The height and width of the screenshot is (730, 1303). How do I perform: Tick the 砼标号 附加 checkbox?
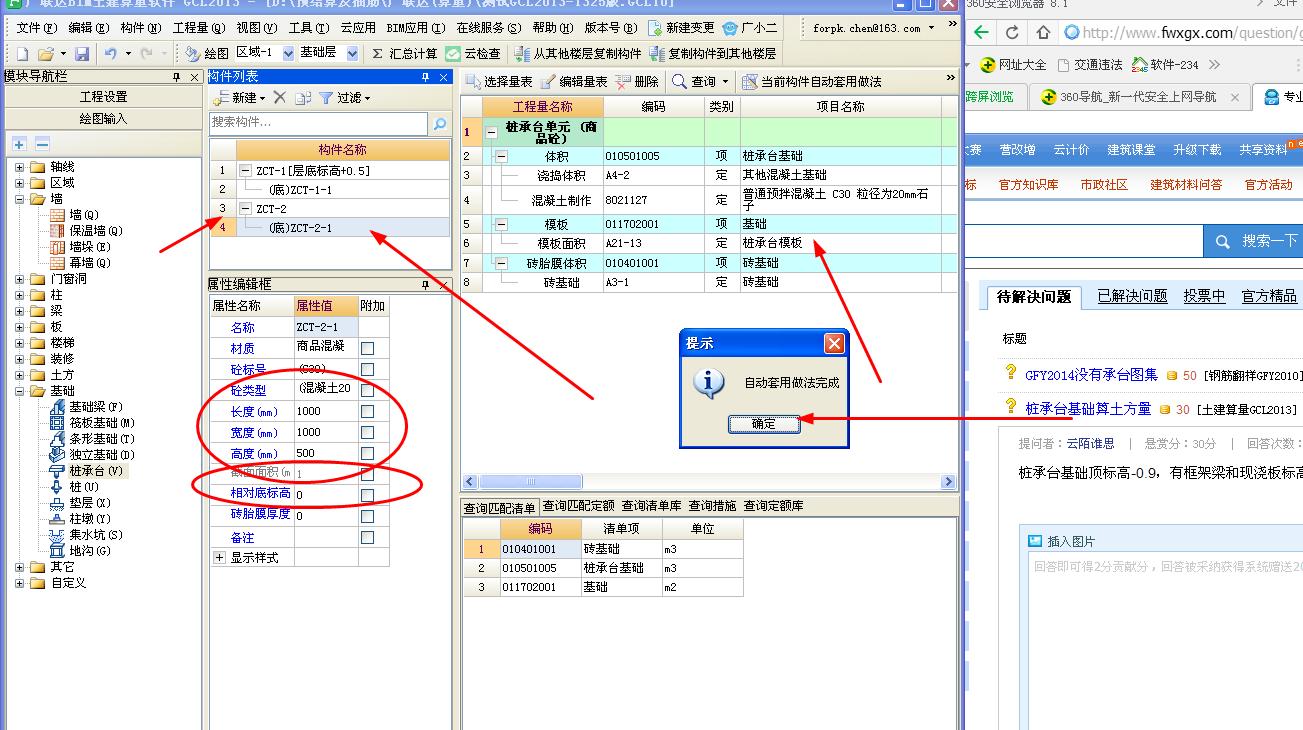click(367, 369)
